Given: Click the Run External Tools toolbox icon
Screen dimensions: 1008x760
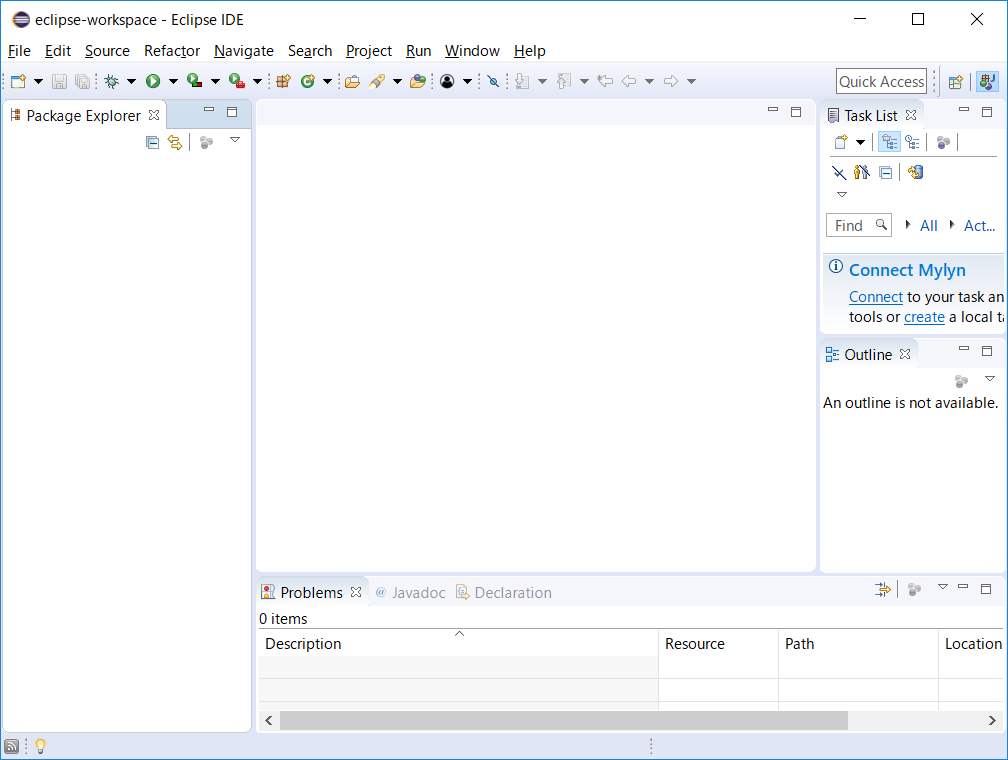Looking at the screenshot, I should pos(237,81).
